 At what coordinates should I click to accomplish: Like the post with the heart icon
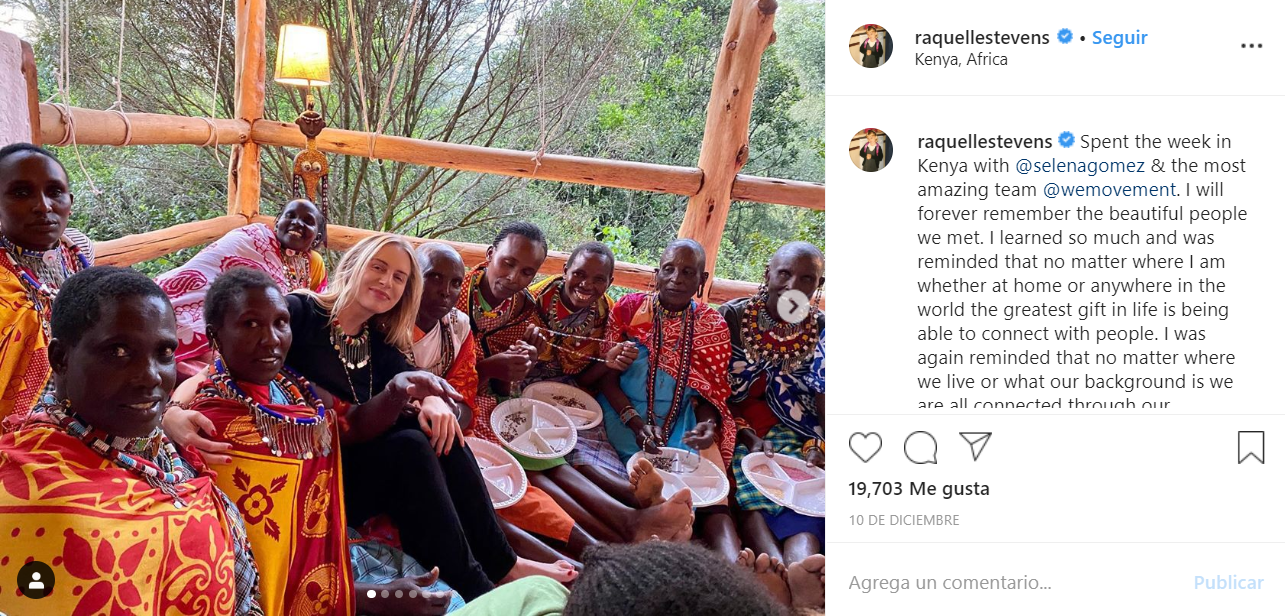[x=865, y=447]
